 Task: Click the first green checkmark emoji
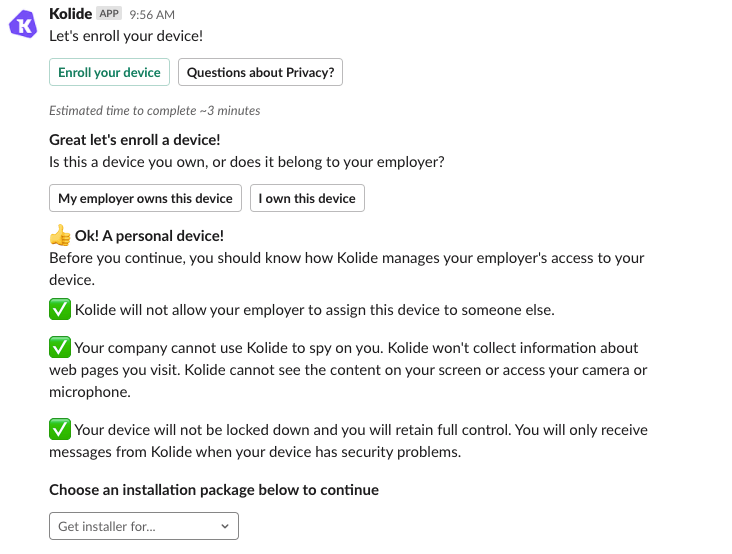(x=60, y=310)
